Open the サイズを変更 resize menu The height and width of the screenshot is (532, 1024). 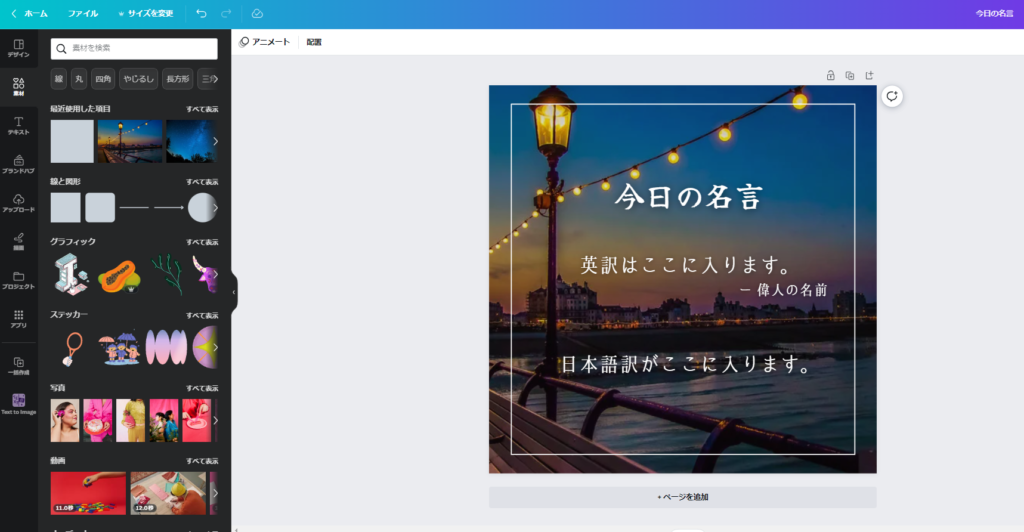pyautogui.click(x=145, y=14)
